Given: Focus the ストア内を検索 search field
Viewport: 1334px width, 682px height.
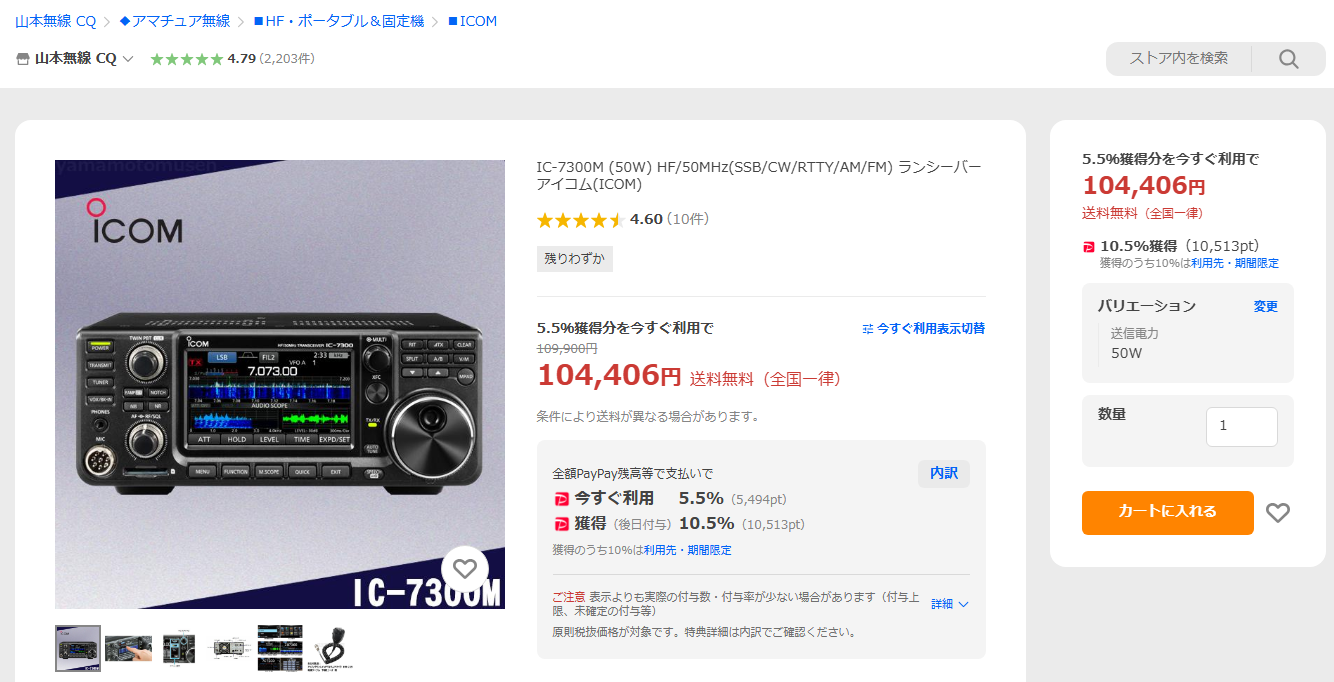Looking at the screenshot, I should click(1178, 59).
